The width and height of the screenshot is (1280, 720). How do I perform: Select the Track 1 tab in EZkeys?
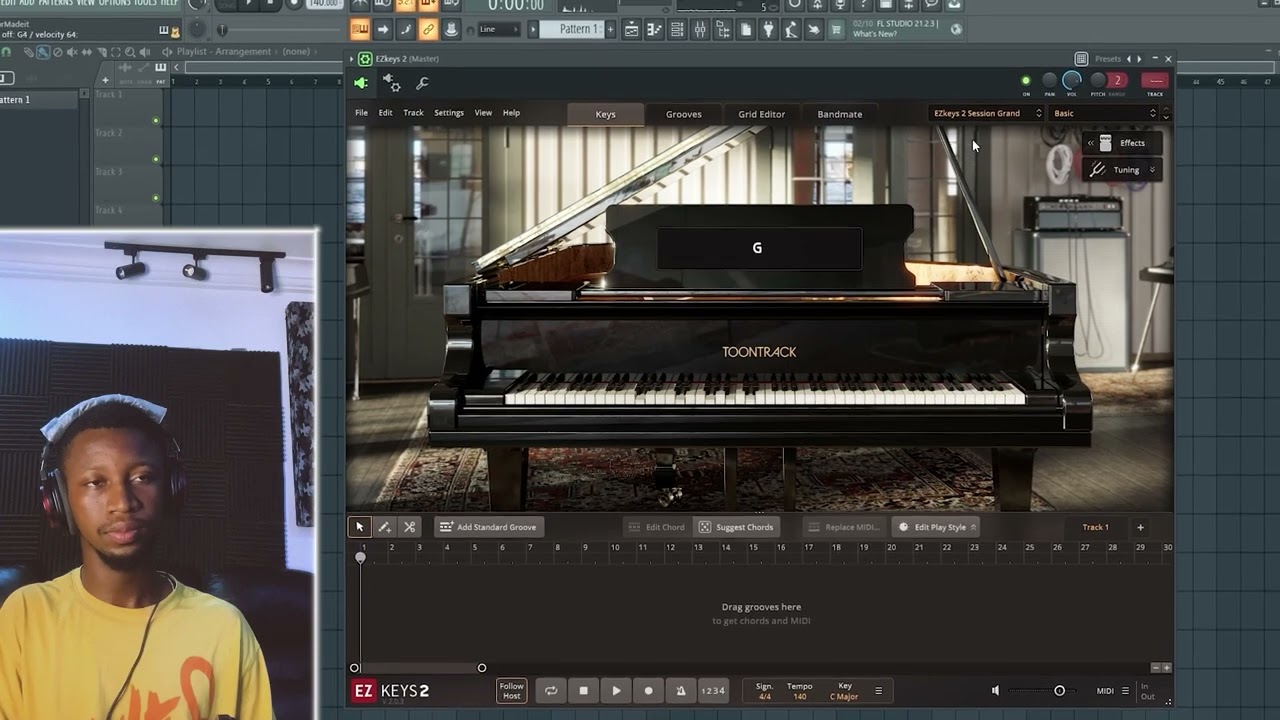coord(1095,527)
